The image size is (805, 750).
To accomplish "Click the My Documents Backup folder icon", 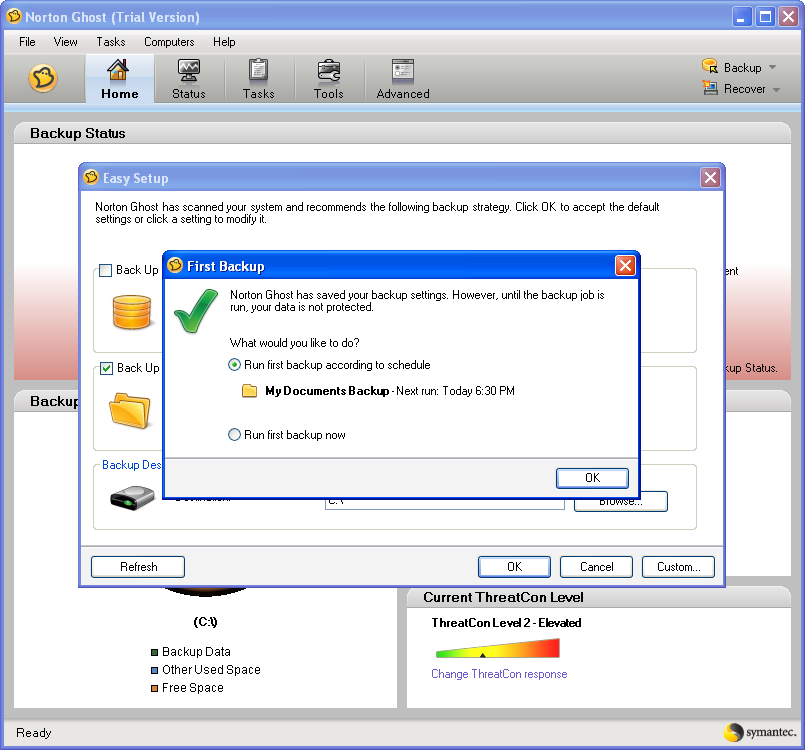I will click(x=250, y=391).
